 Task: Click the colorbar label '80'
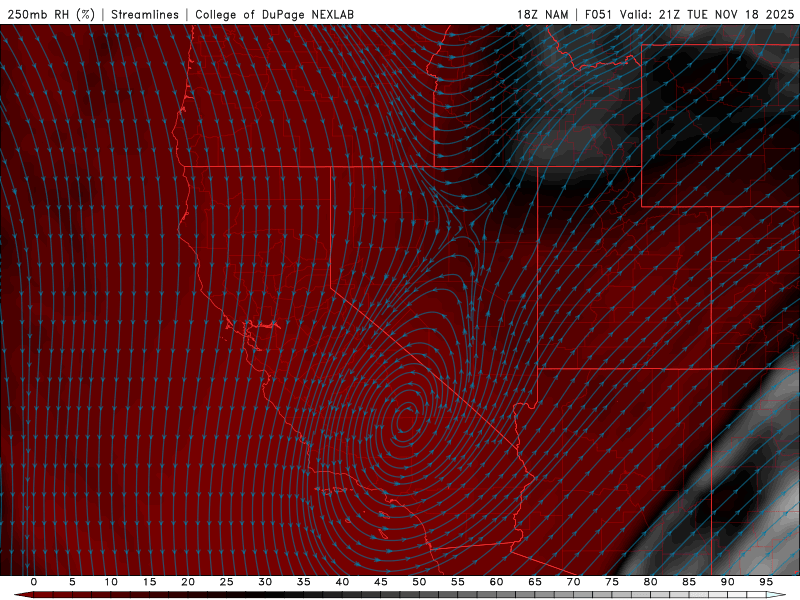tap(650, 582)
